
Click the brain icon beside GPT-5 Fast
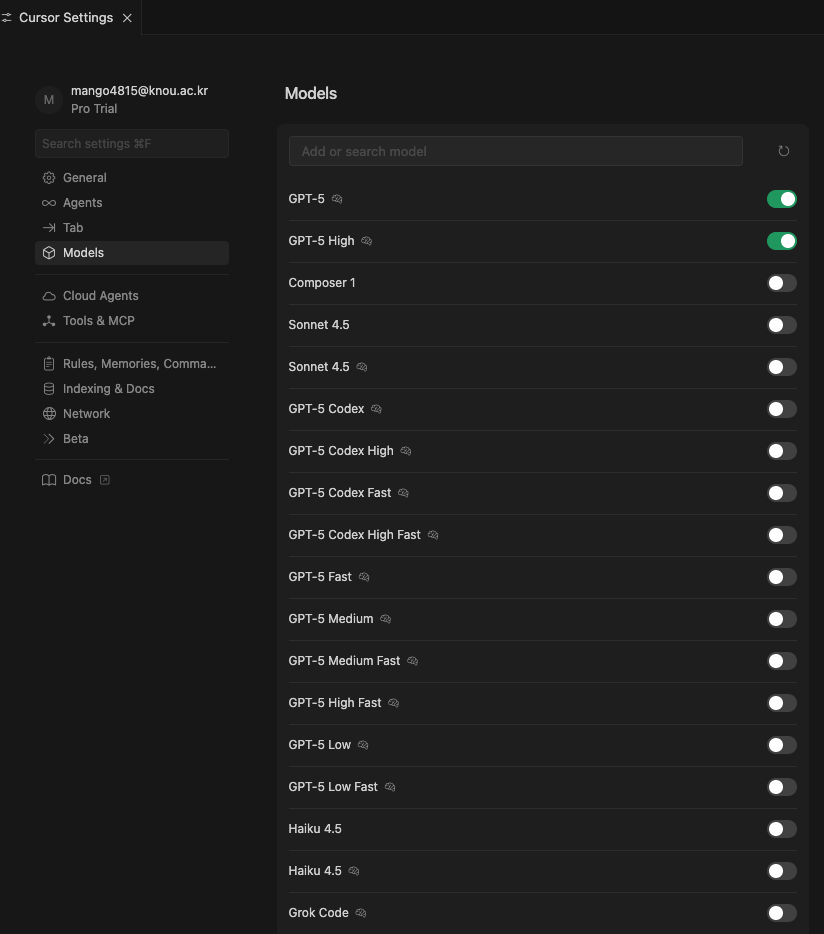[364, 577]
